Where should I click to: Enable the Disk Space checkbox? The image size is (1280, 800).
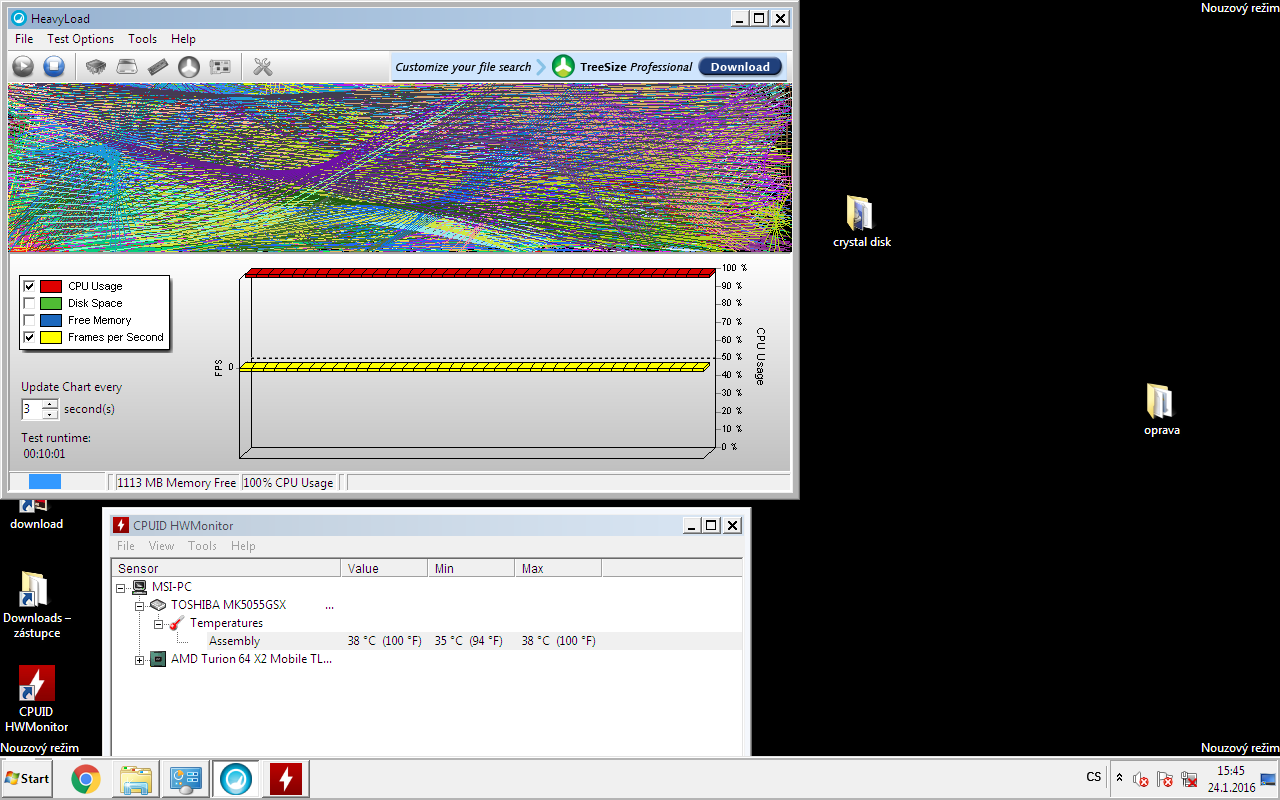[29, 303]
